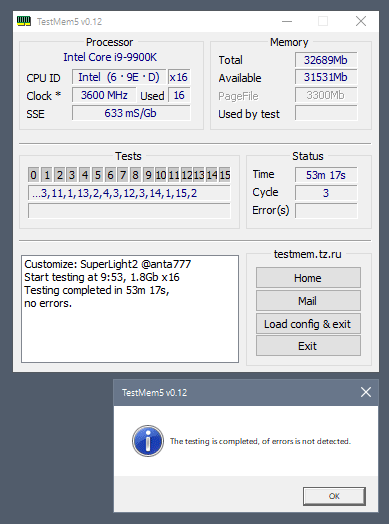This screenshot has width=389, height=524.
Task: Select test number 0 box
Action: click(33, 175)
